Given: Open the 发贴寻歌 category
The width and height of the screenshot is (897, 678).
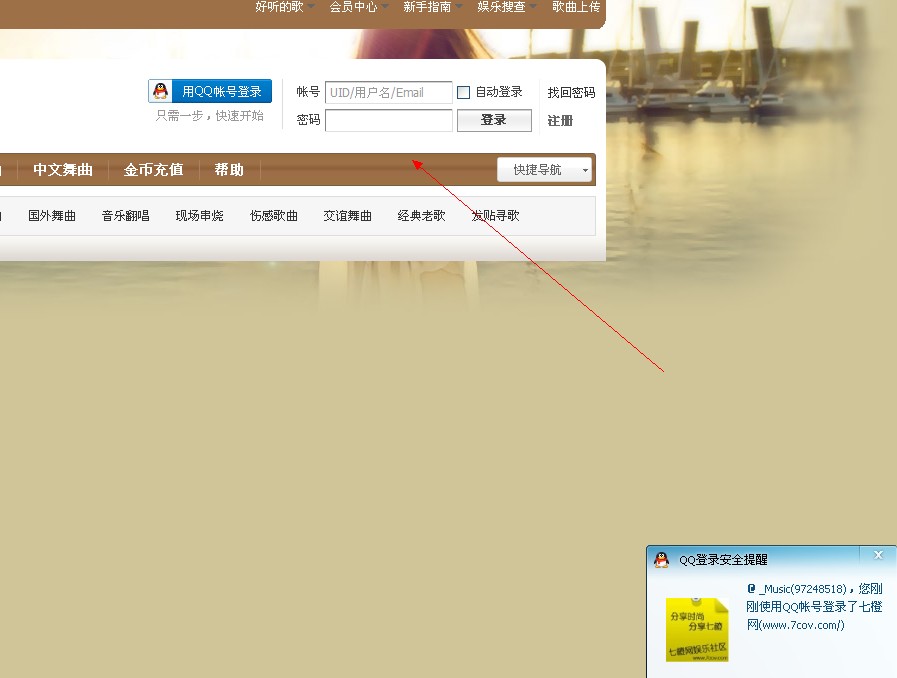Looking at the screenshot, I should pyautogui.click(x=495, y=216).
